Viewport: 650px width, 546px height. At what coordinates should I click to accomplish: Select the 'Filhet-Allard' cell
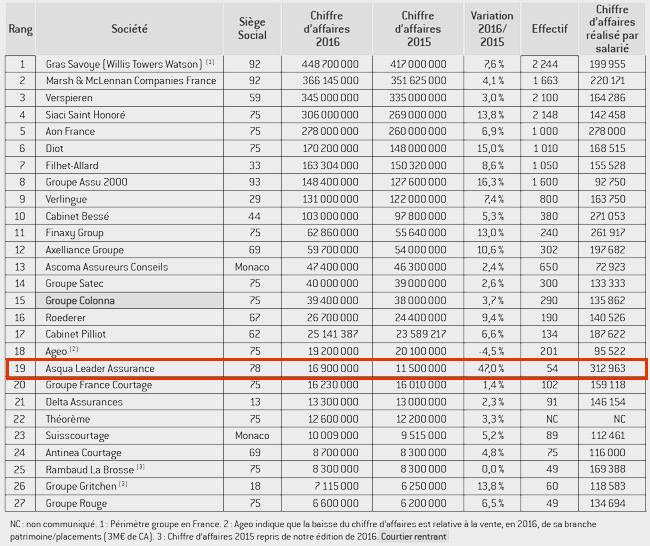129,165
